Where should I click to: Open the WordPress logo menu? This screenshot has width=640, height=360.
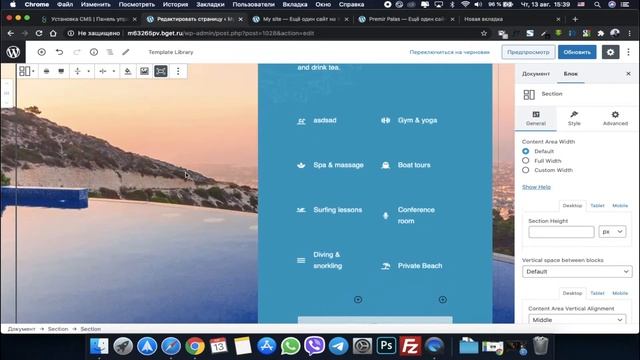(x=13, y=52)
